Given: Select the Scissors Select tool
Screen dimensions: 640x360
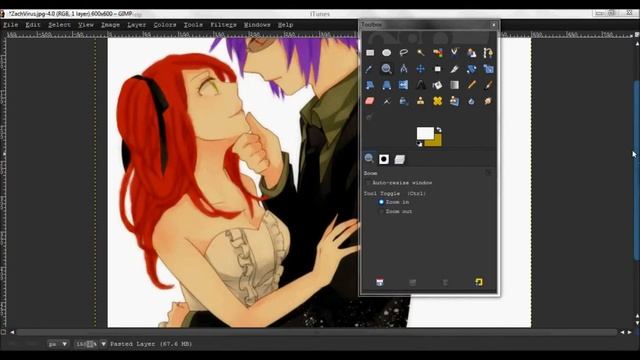Looking at the screenshot, I should pos(454,53).
